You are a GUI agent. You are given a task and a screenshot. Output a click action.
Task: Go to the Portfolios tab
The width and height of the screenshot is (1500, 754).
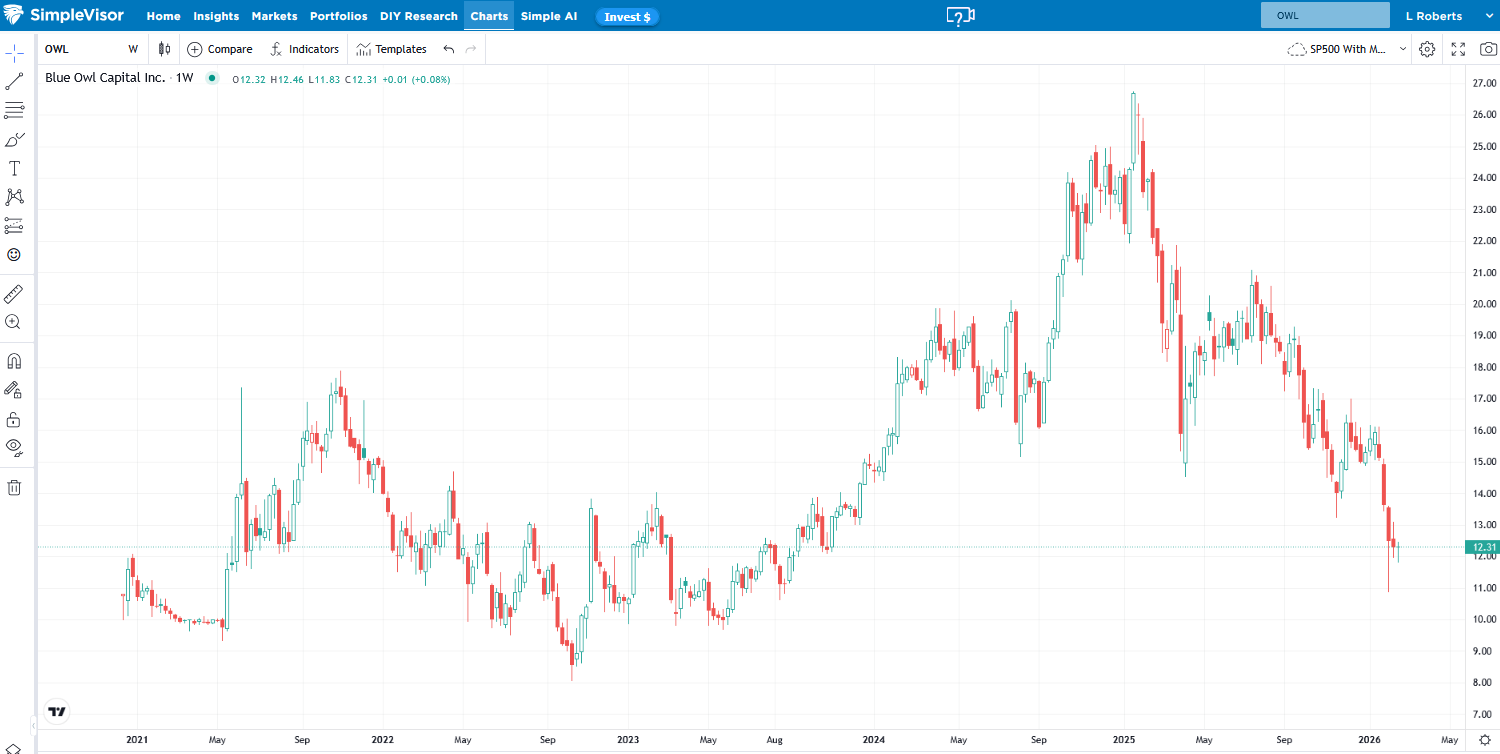pos(338,16)
